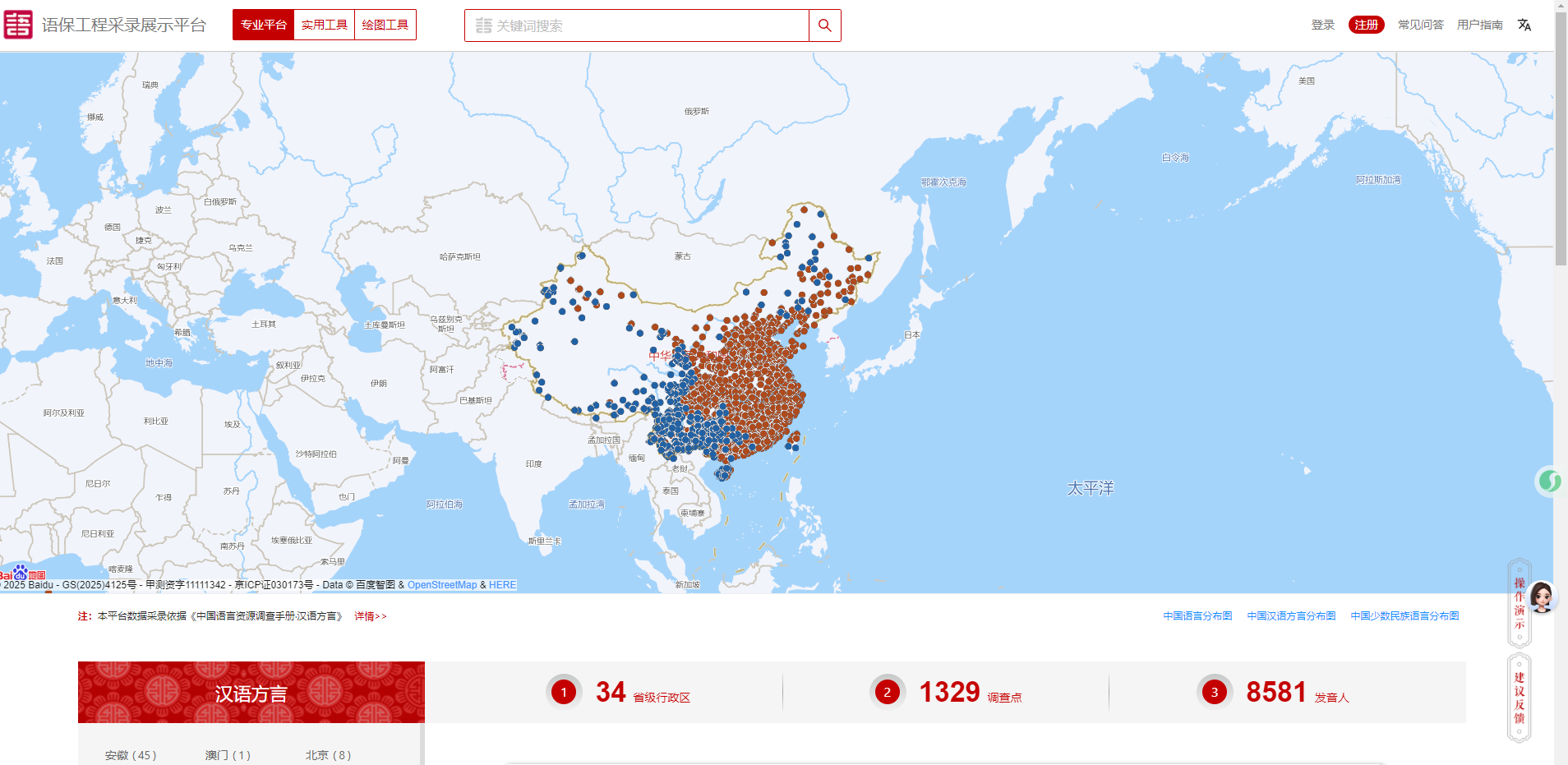
Task: Open the 常见问答 FAQ page
Action: pyautogui.click(x=1420, y=25)
